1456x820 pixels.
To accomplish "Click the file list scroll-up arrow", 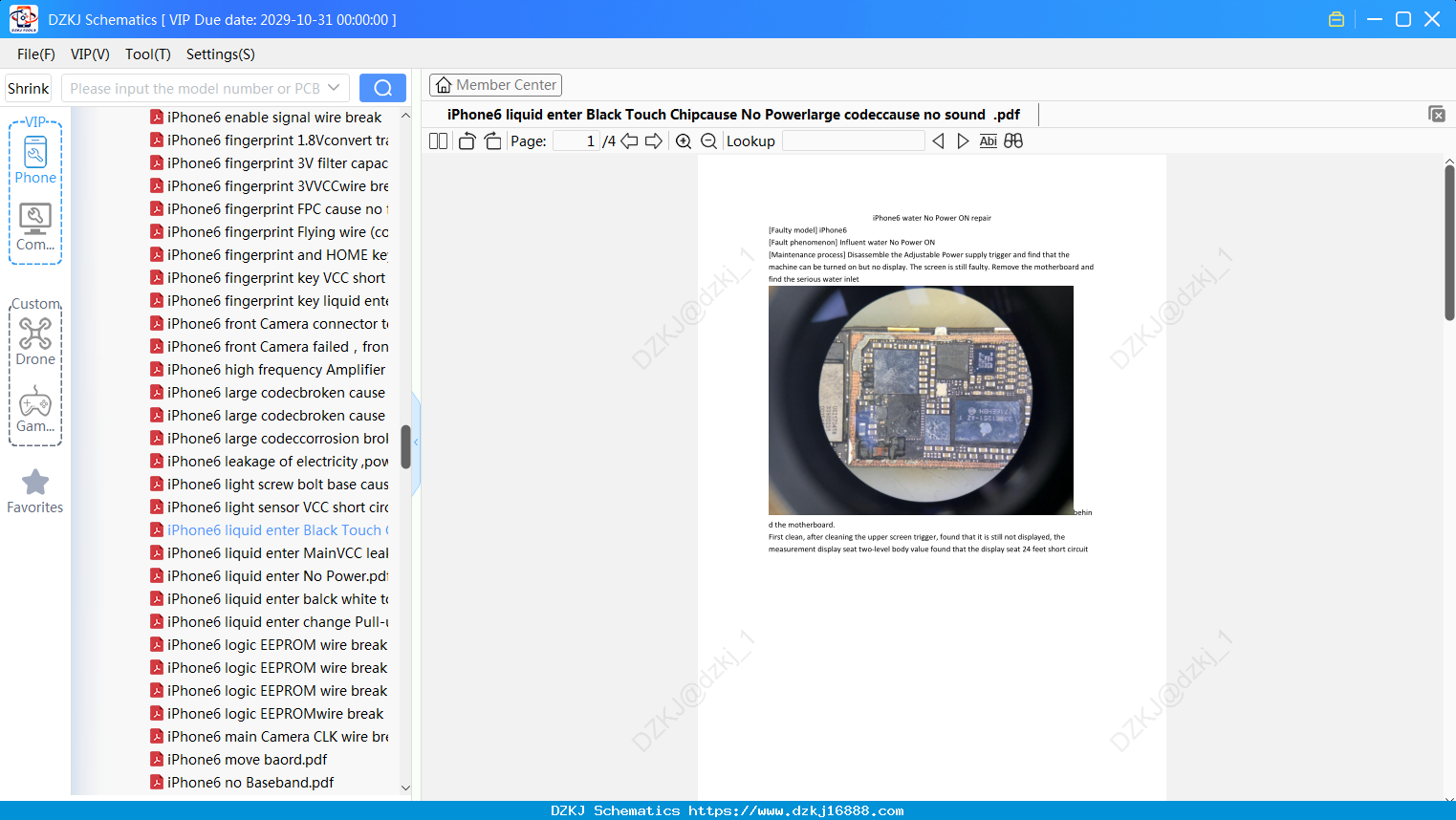I will (405, 116).
